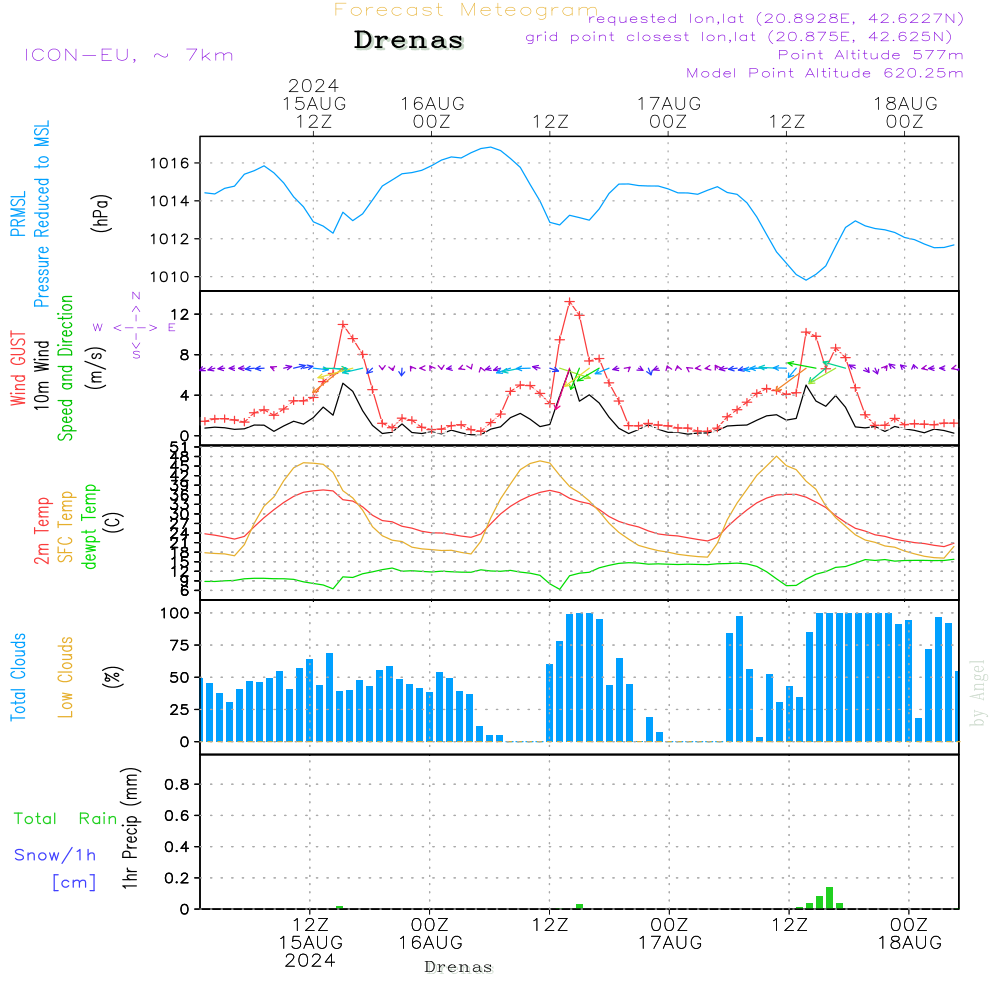Click the 8 tick on the wind axis
This screenshot has width=1000, height=1000.
tap(185, 355)
